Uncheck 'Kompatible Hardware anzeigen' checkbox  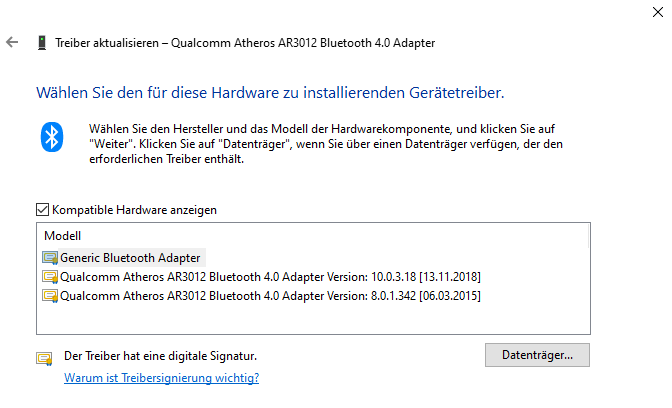(x=42, y=210)
